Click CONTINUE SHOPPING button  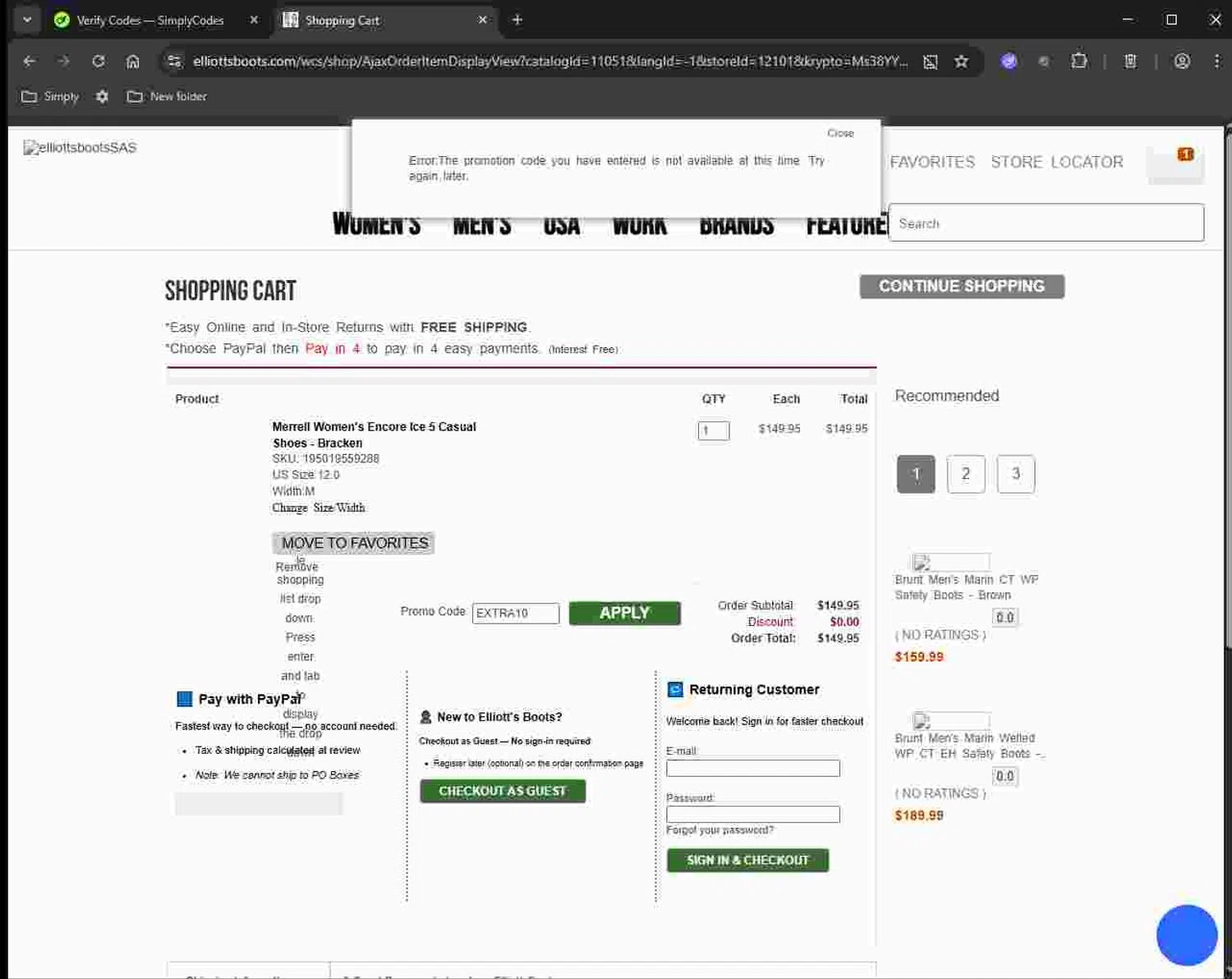coord(962,286)
